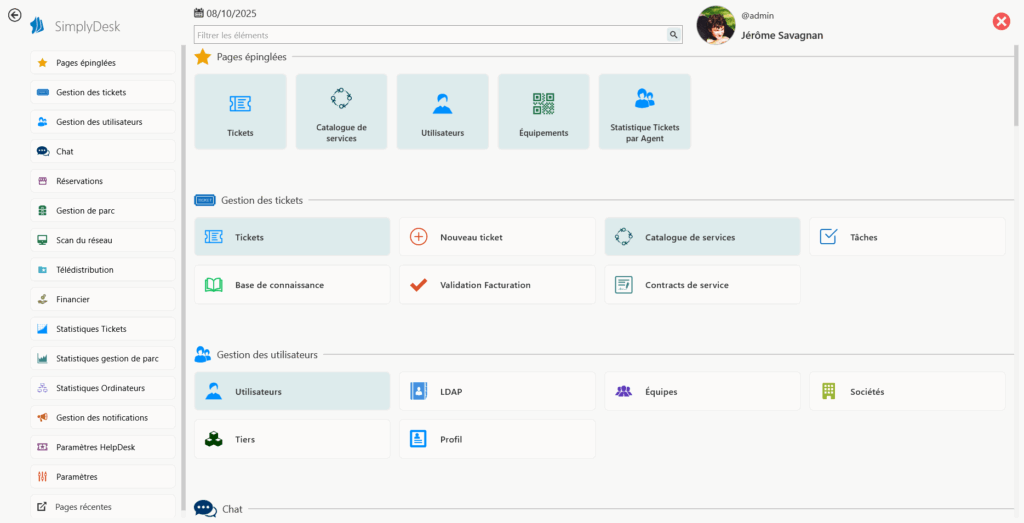
Task: Click the Contracts de service button
Action: (x=702, y=285)
